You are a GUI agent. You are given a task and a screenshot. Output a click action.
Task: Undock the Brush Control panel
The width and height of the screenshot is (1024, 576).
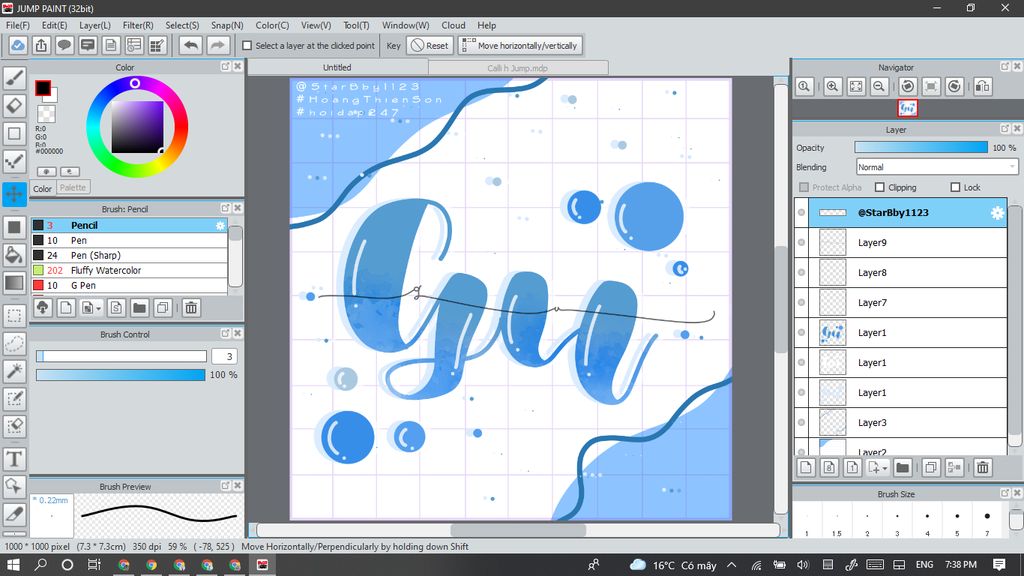coord(225,334)
